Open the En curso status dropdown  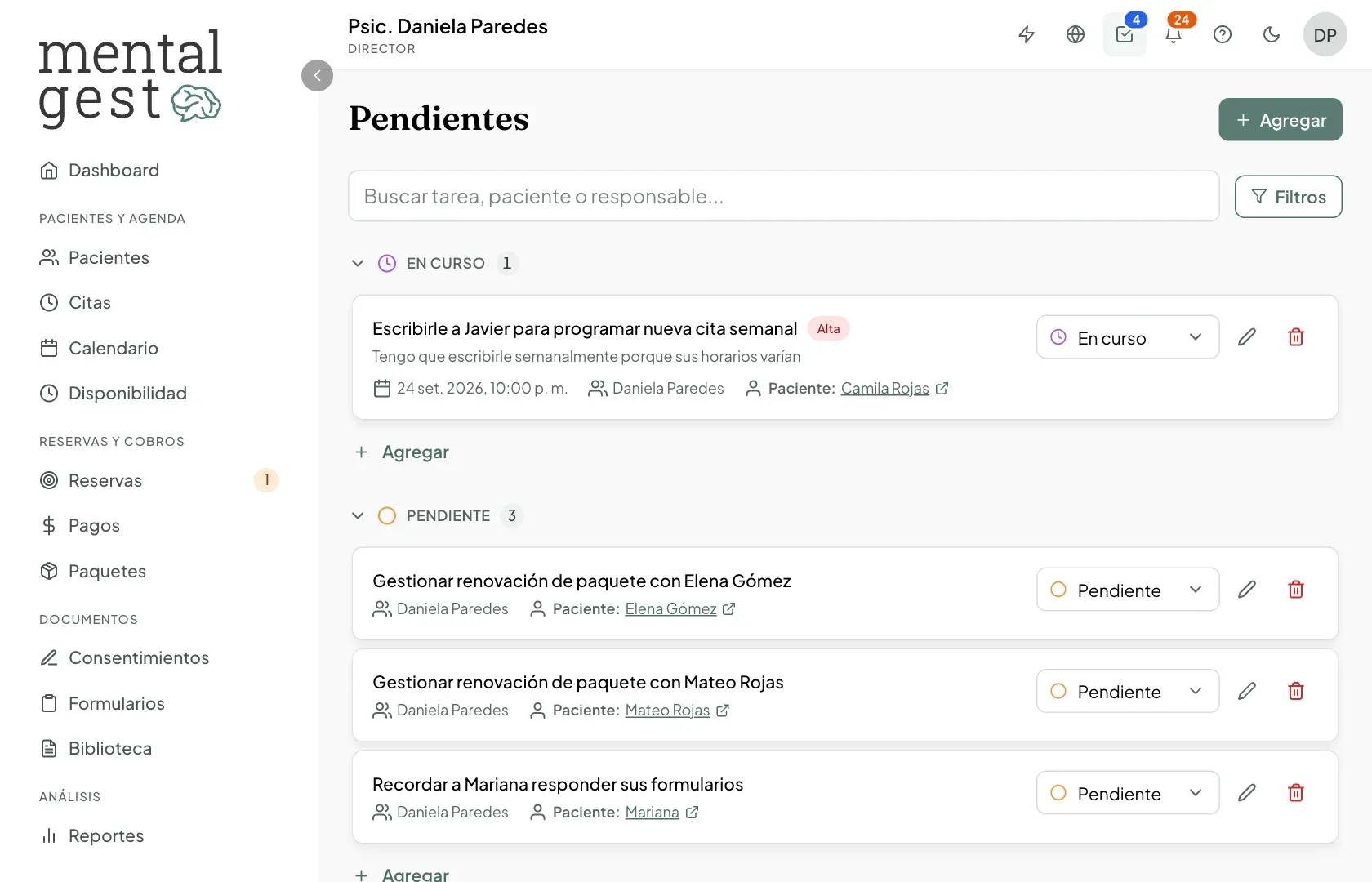(x=1128, y=337)
